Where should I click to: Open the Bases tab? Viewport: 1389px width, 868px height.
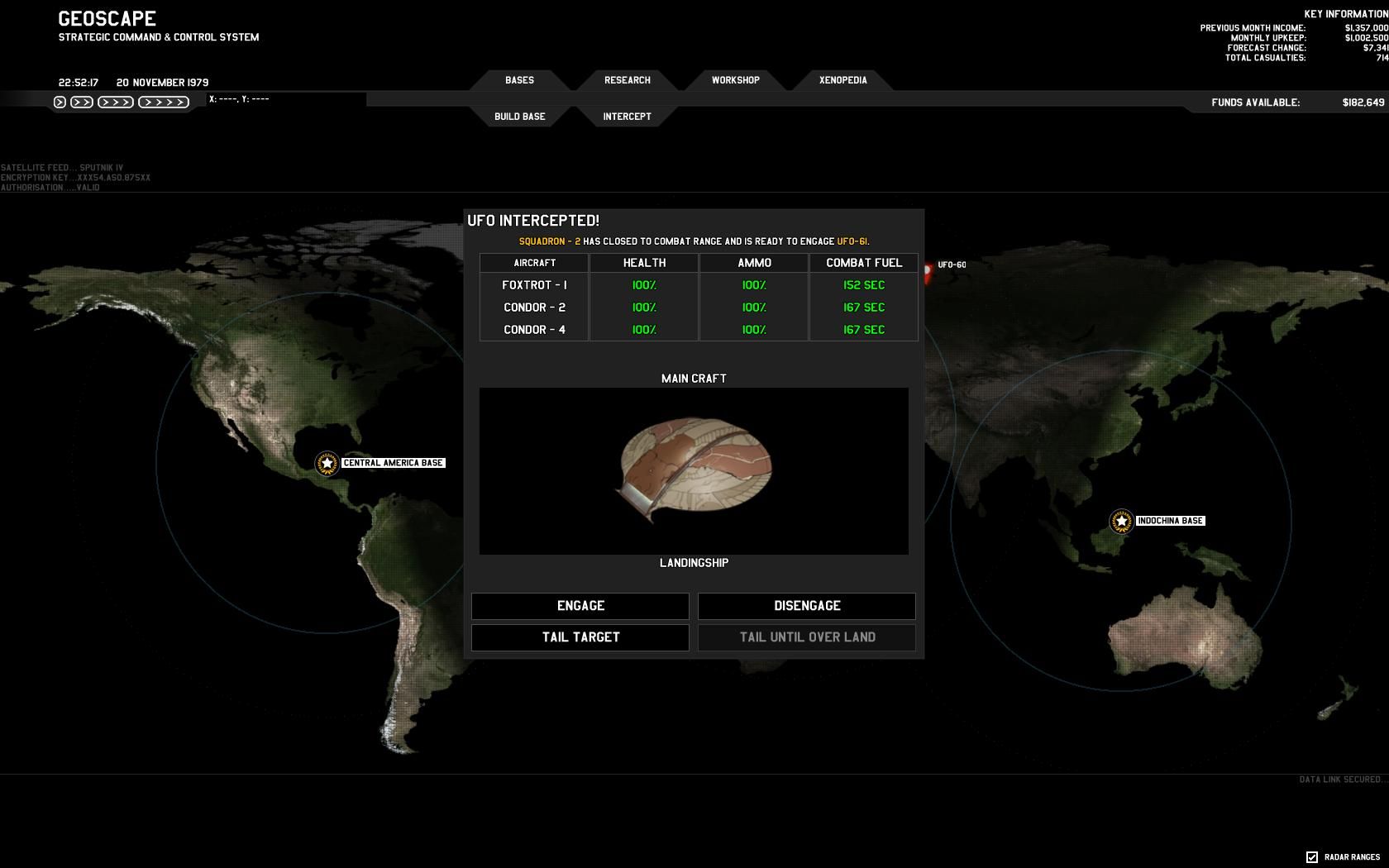pyautogui.click(x=519, y=80)
